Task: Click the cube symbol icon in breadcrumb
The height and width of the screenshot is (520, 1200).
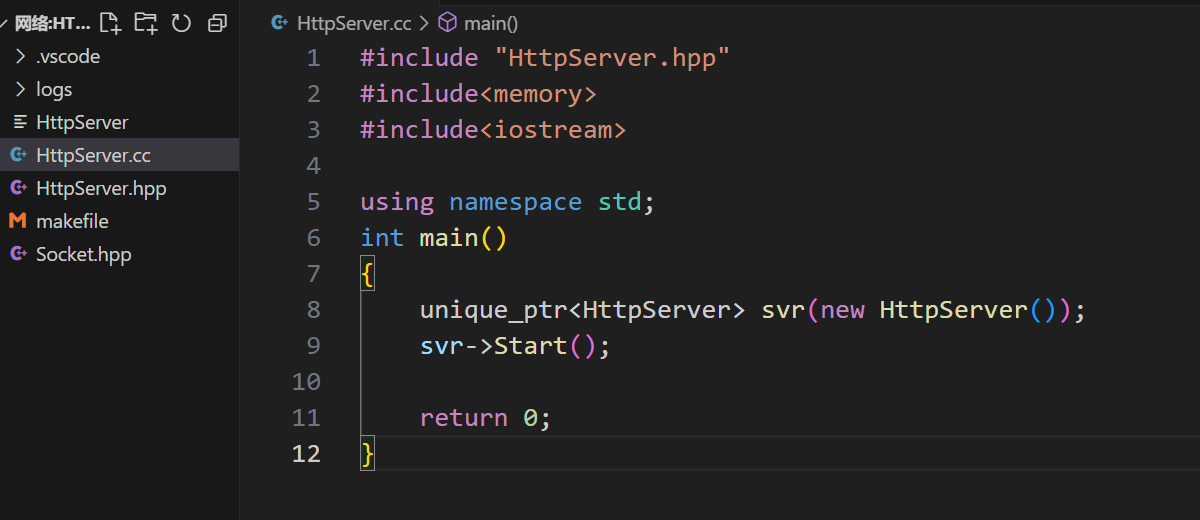Action: click(x=449, y=23)
